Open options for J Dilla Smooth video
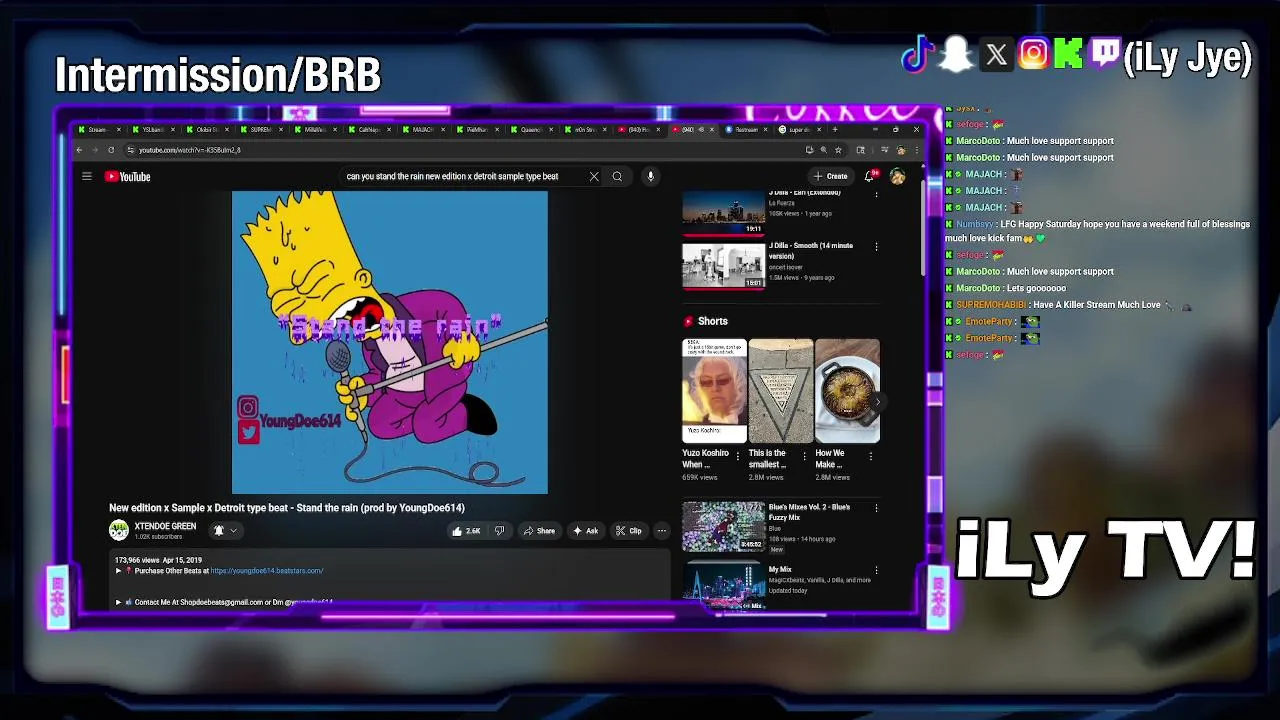Viewport: 1280px width, 720px height. point(876,246)
